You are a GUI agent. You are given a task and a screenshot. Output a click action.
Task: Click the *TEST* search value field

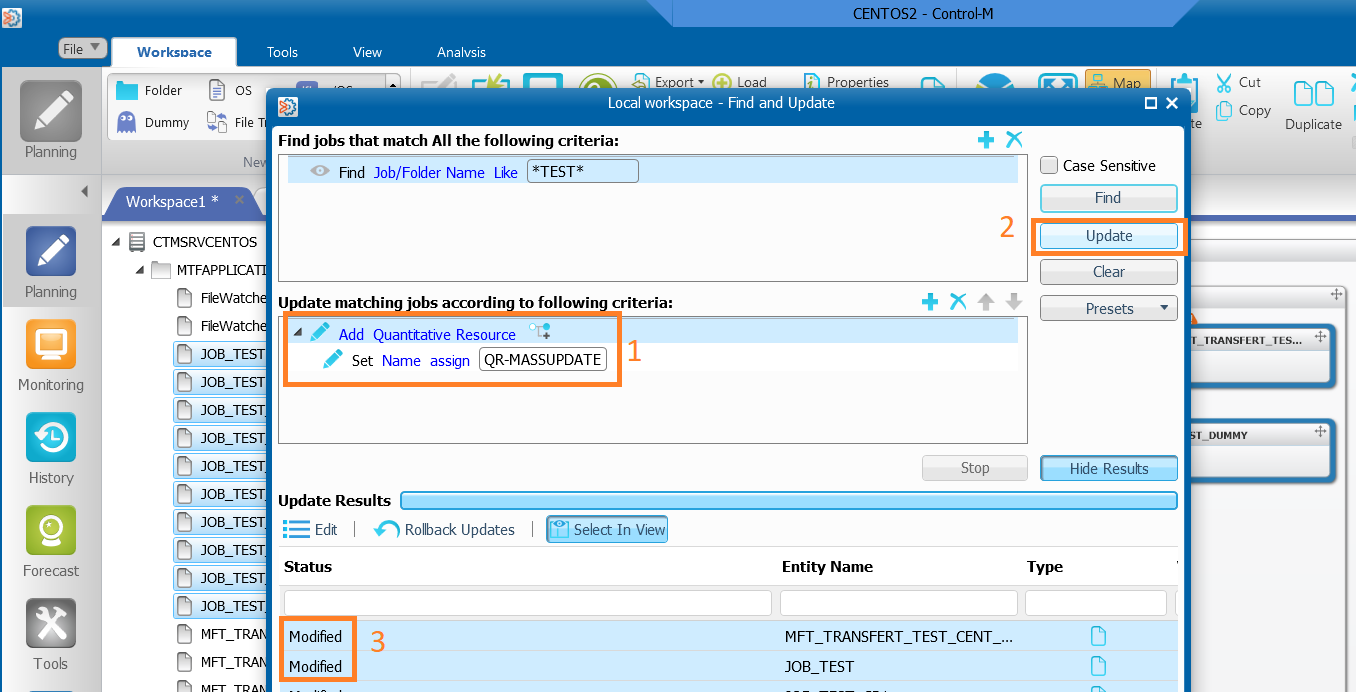point(582,171)
